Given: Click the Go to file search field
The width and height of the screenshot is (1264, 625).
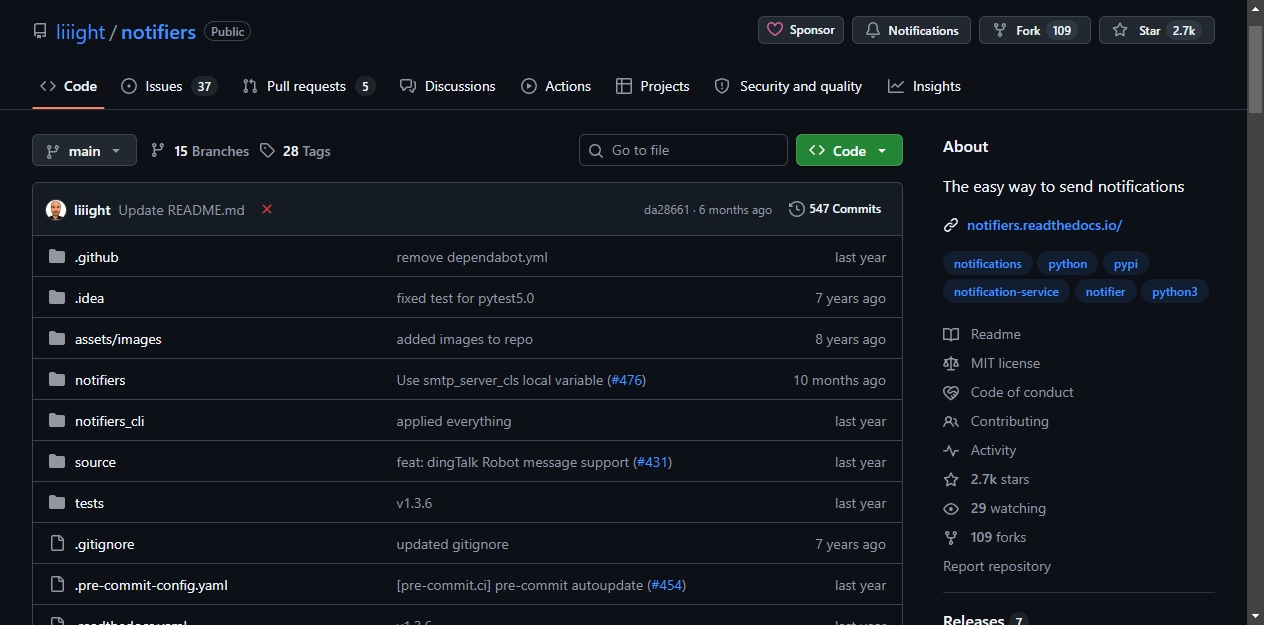Looking at the screenshot, I should click(x=683, y=150).
